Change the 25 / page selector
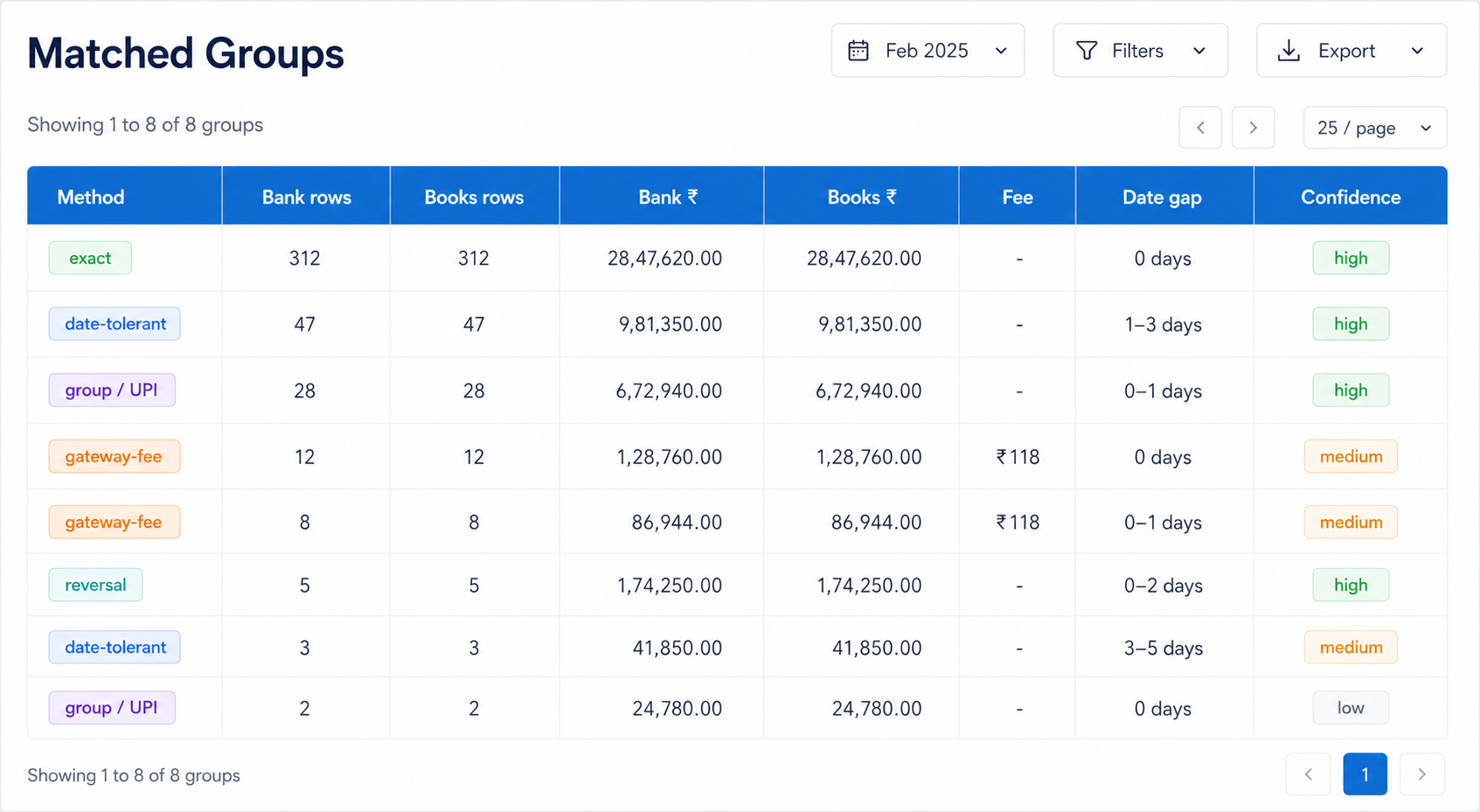 [1375, 128]
